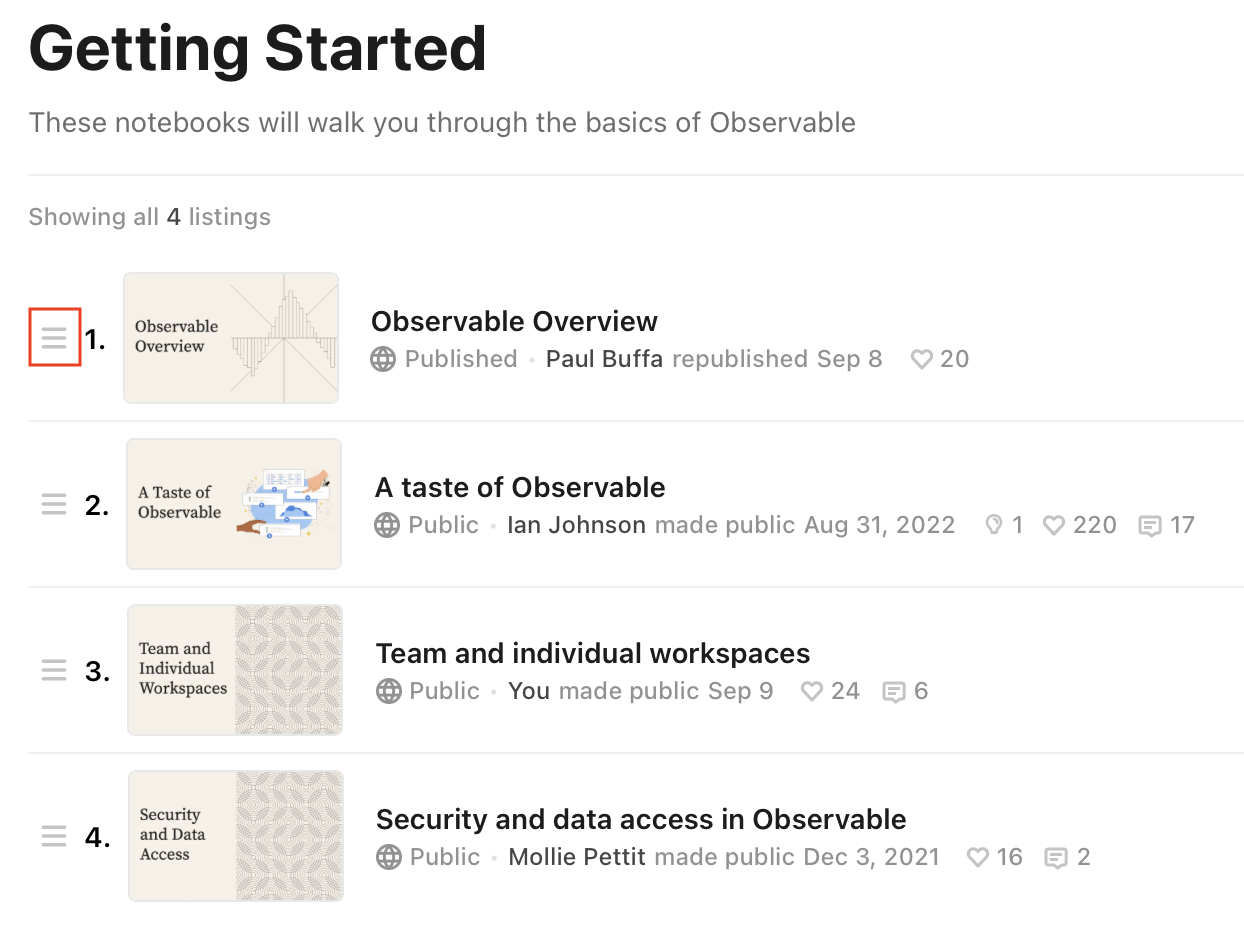Open the 17 comments icon on A taste of Observable

(x=1148, y=525)
